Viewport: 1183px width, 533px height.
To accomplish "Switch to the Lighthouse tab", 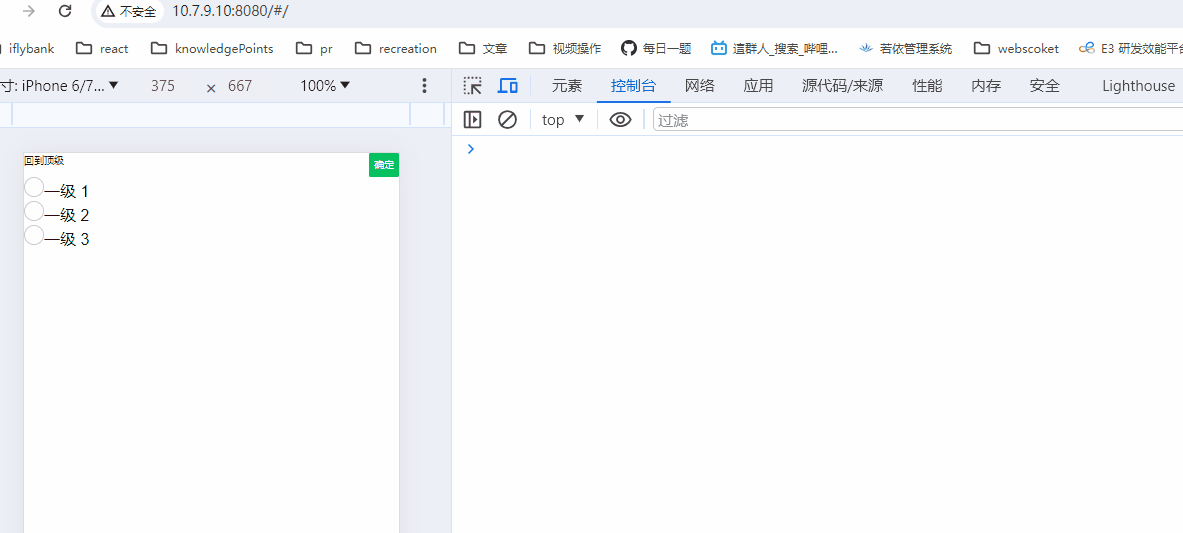I will point(1138,85).
